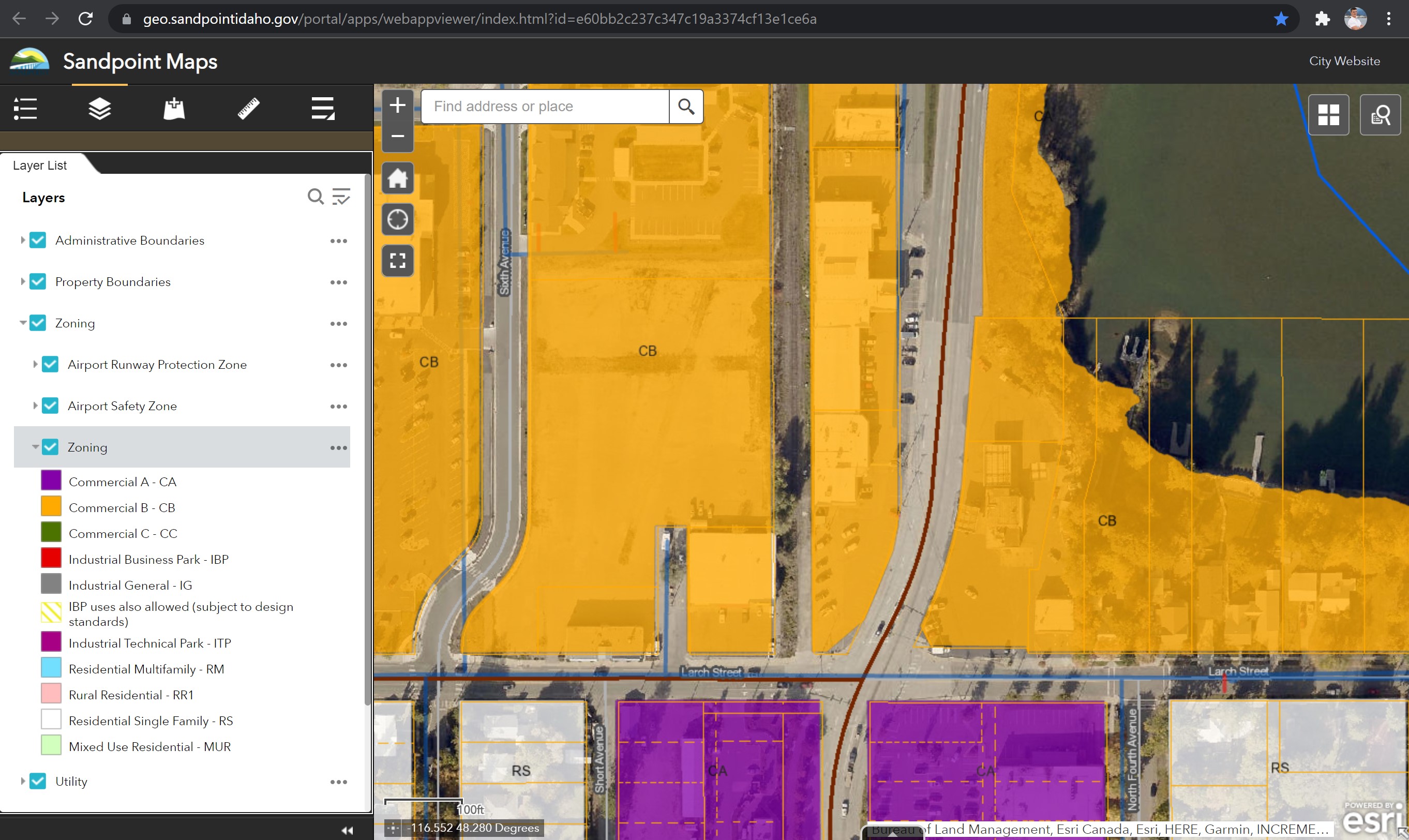Screen dimensions: 1409x840
Task: Open the Layer List stack icon
Action: pyautogui.click(x=100, y=108)
